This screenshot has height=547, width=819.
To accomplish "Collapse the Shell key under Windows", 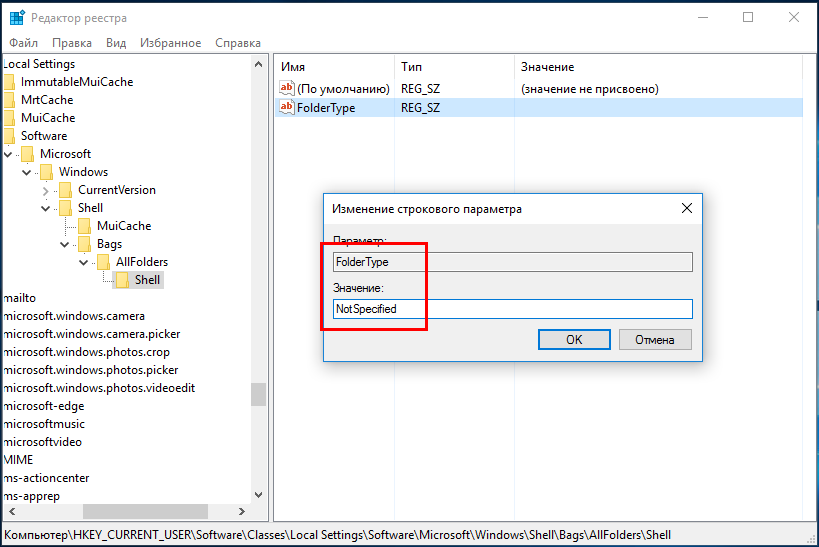I will pyautogui.click(x=45, y=208).
